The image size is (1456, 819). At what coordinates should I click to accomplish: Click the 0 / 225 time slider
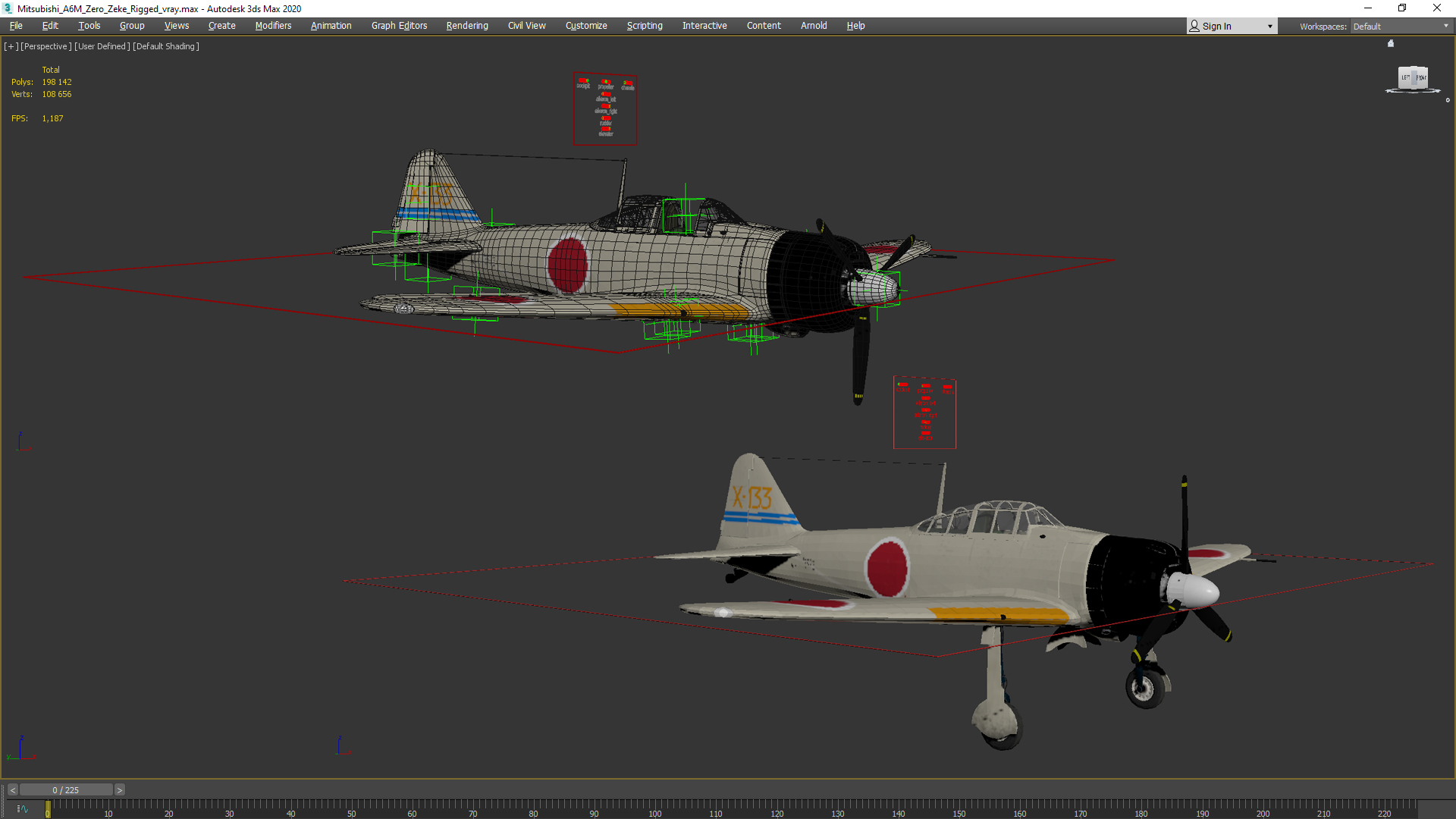click(x=66, y=790)
